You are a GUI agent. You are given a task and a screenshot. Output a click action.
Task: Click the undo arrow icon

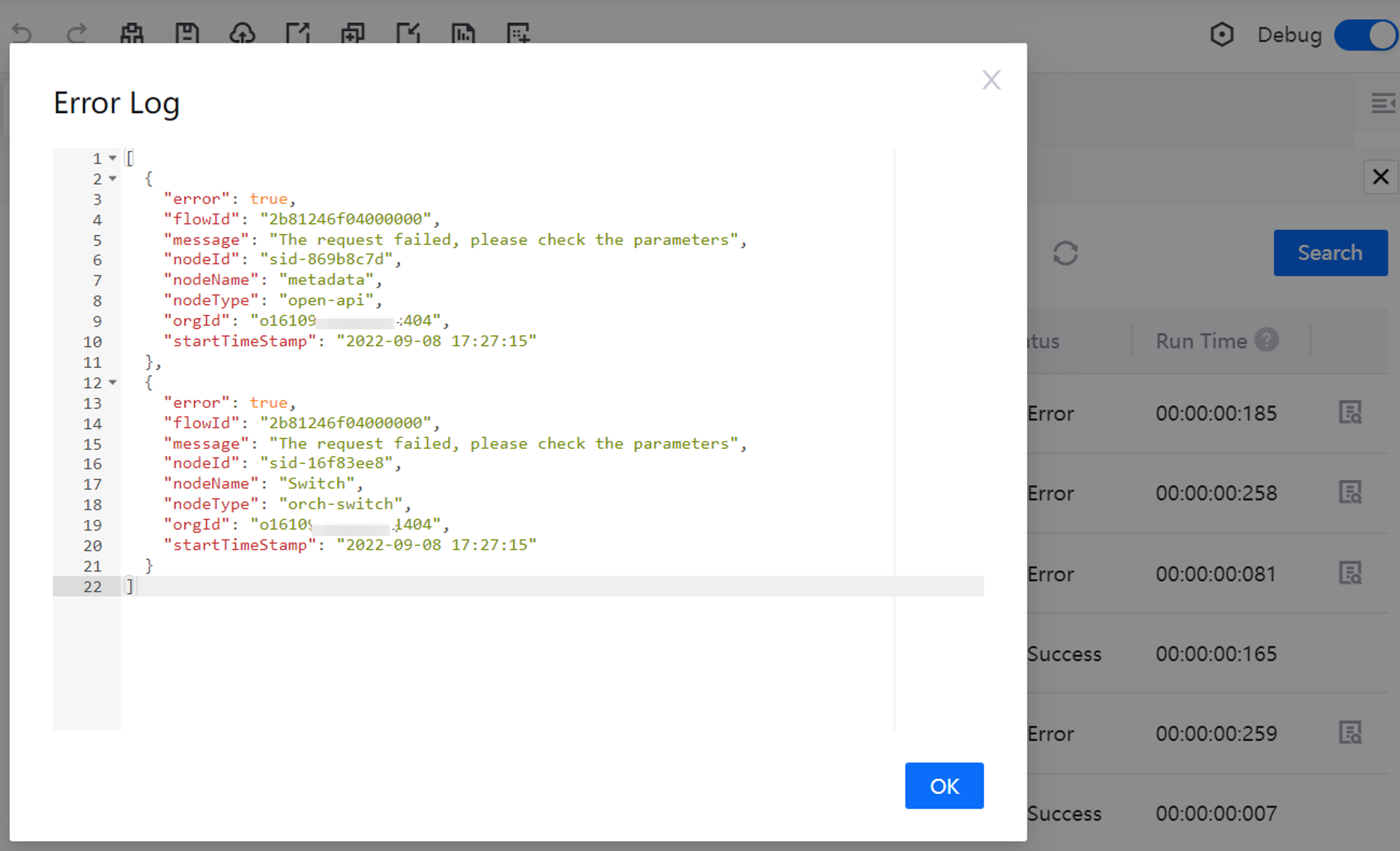point(22,33)
